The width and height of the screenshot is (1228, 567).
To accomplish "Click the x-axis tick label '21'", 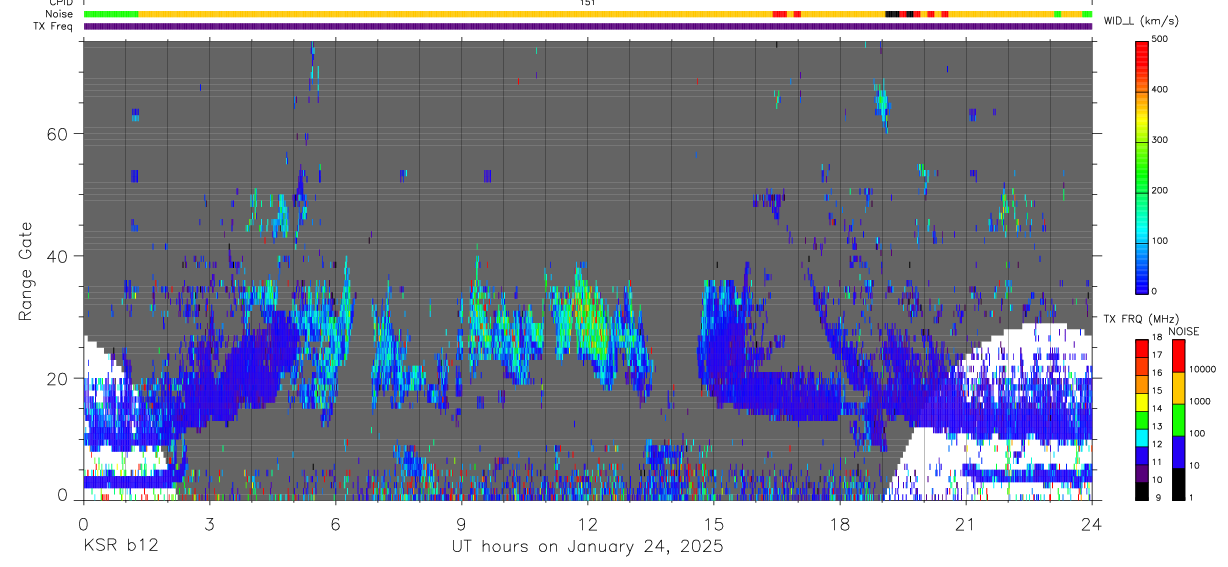I will pos(966,523).
